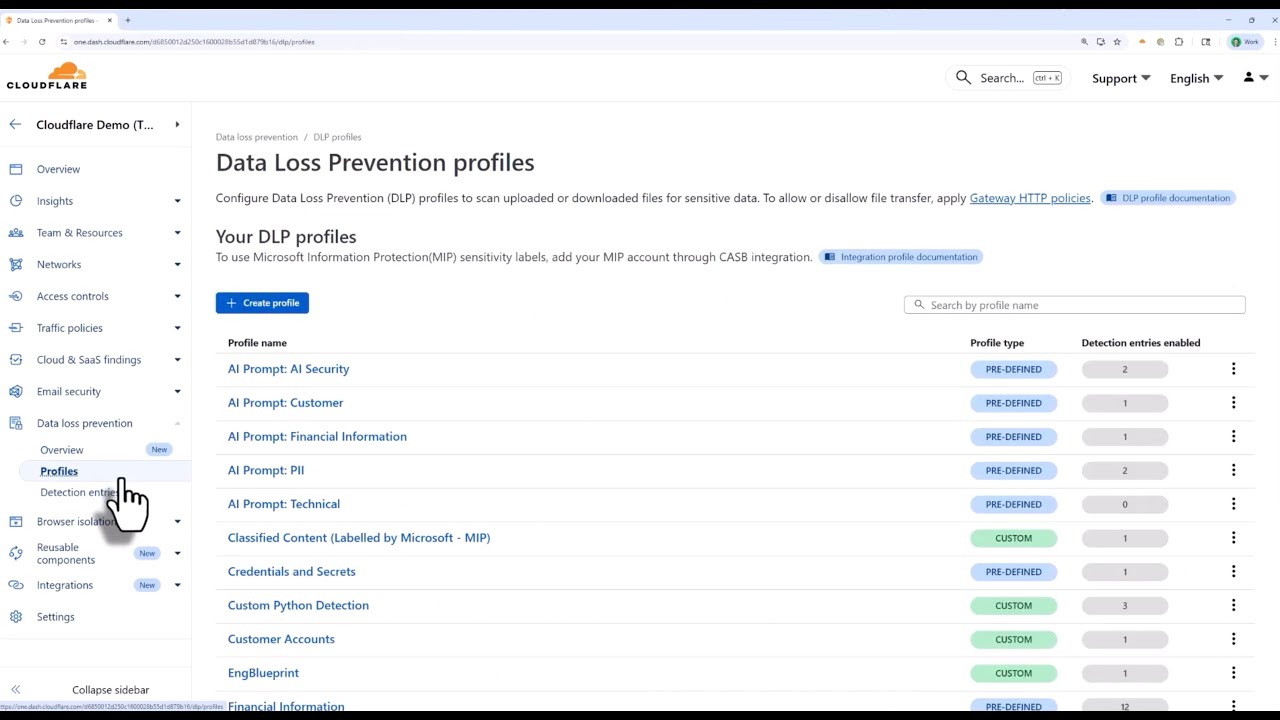This screenshot has height=720, width=1280.
Task: Open the Work browser profile button
Action: coord(1246,42)
